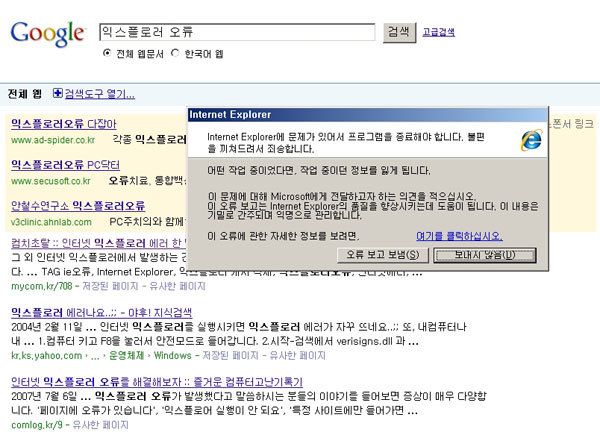This screenshot has height=435, width=600.
Task: Open the 인터넷 익스플로러 오류를 해결해보자 result
Action: pos(157,382)
